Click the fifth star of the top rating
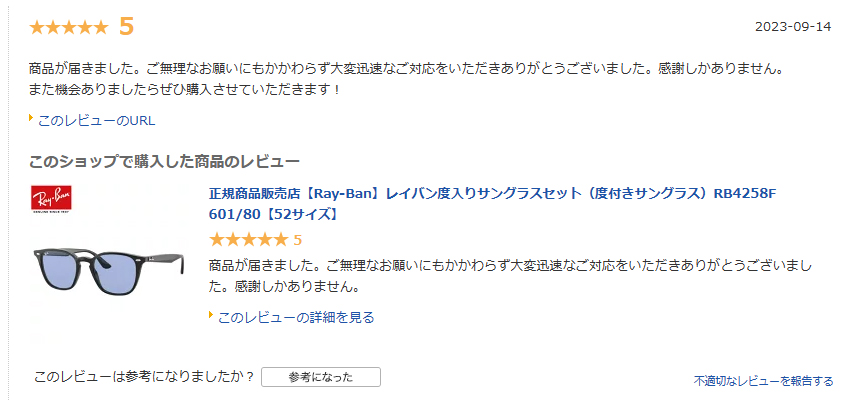The height and width of the screenshot is (400, 852). [x=101, y=27]
